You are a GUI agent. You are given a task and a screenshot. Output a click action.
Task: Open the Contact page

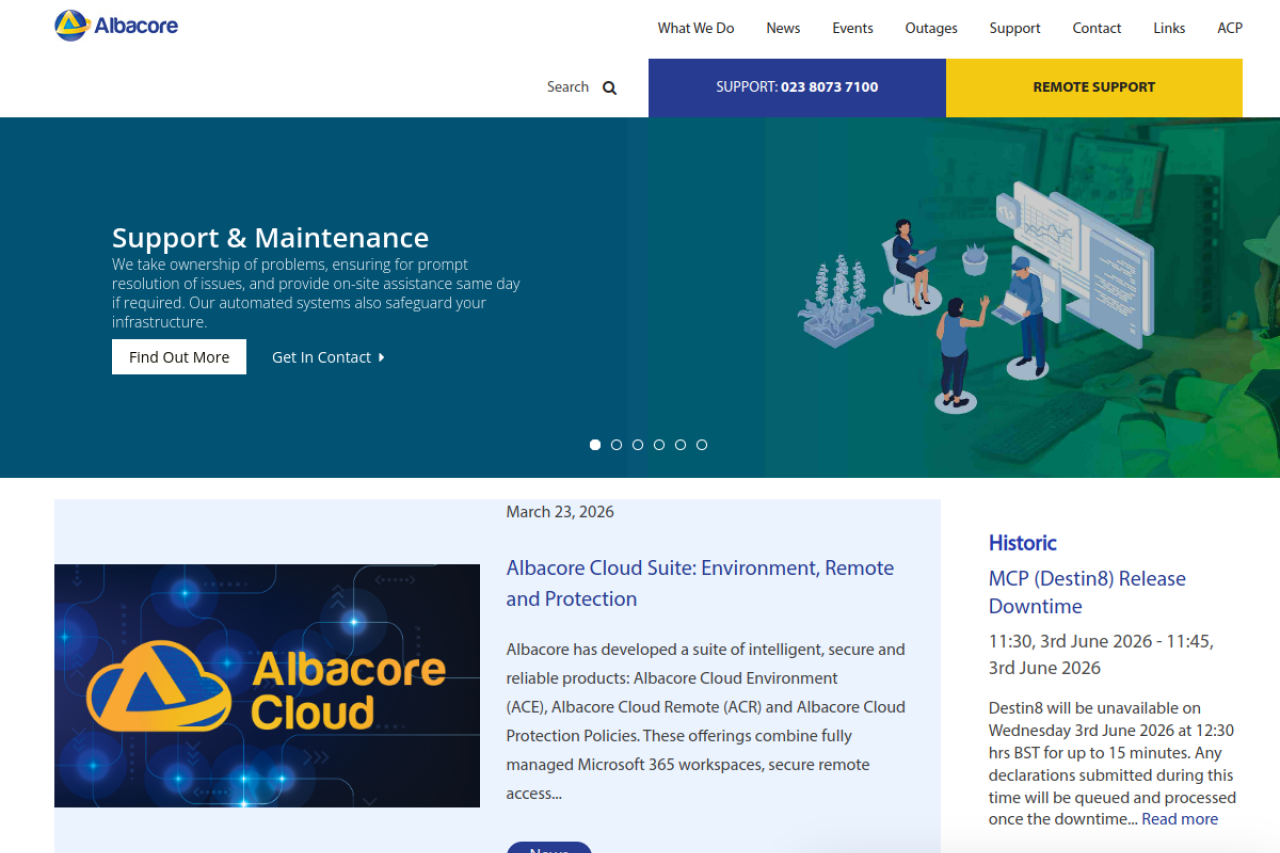[x=1097, y=28]
